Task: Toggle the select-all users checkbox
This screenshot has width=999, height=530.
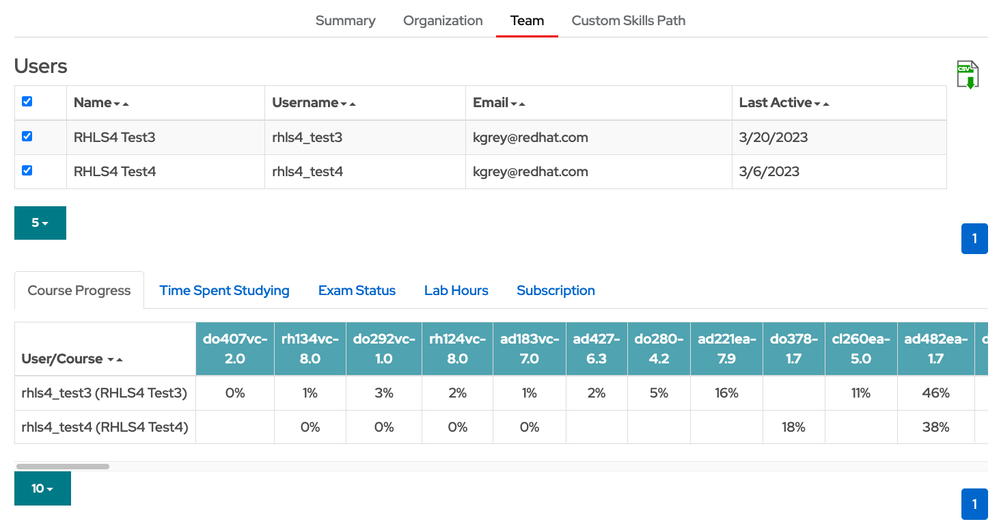Action: pyautogui.click(x=27, y=102)
